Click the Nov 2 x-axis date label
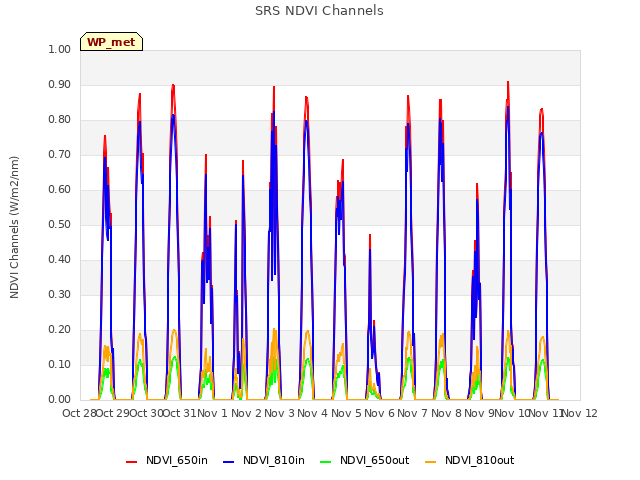 (x=246, y=413)
